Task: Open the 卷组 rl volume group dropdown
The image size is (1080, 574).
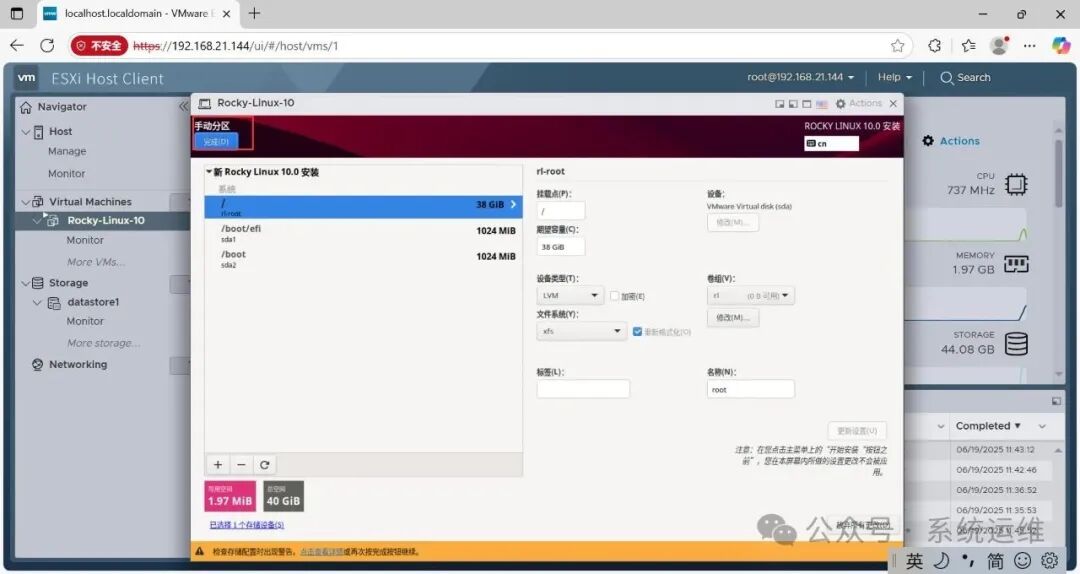Action: pyautogui.click(x=750, y=296)
